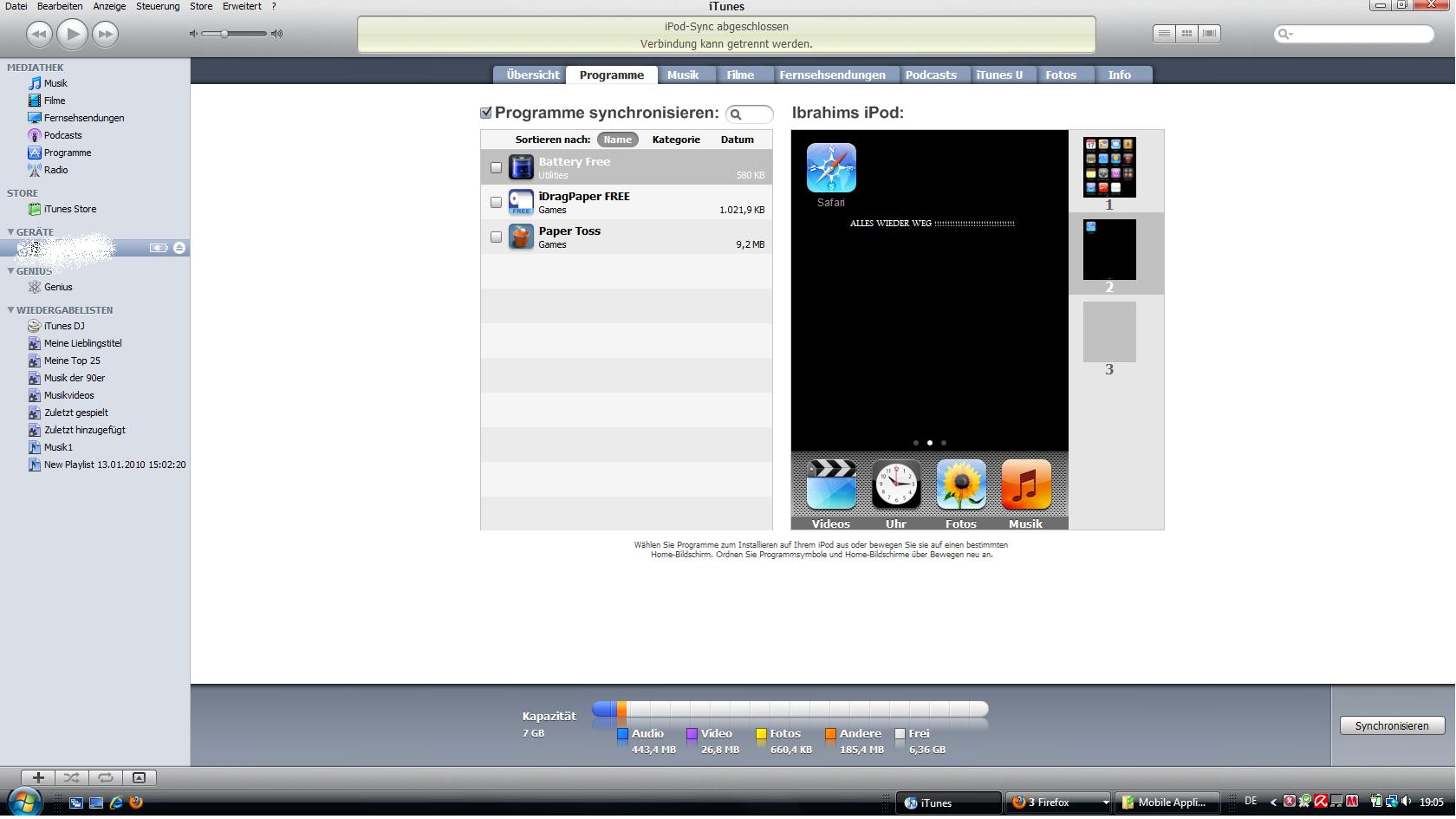Open the iTunes Store
1456x819 pixels.
69,209
